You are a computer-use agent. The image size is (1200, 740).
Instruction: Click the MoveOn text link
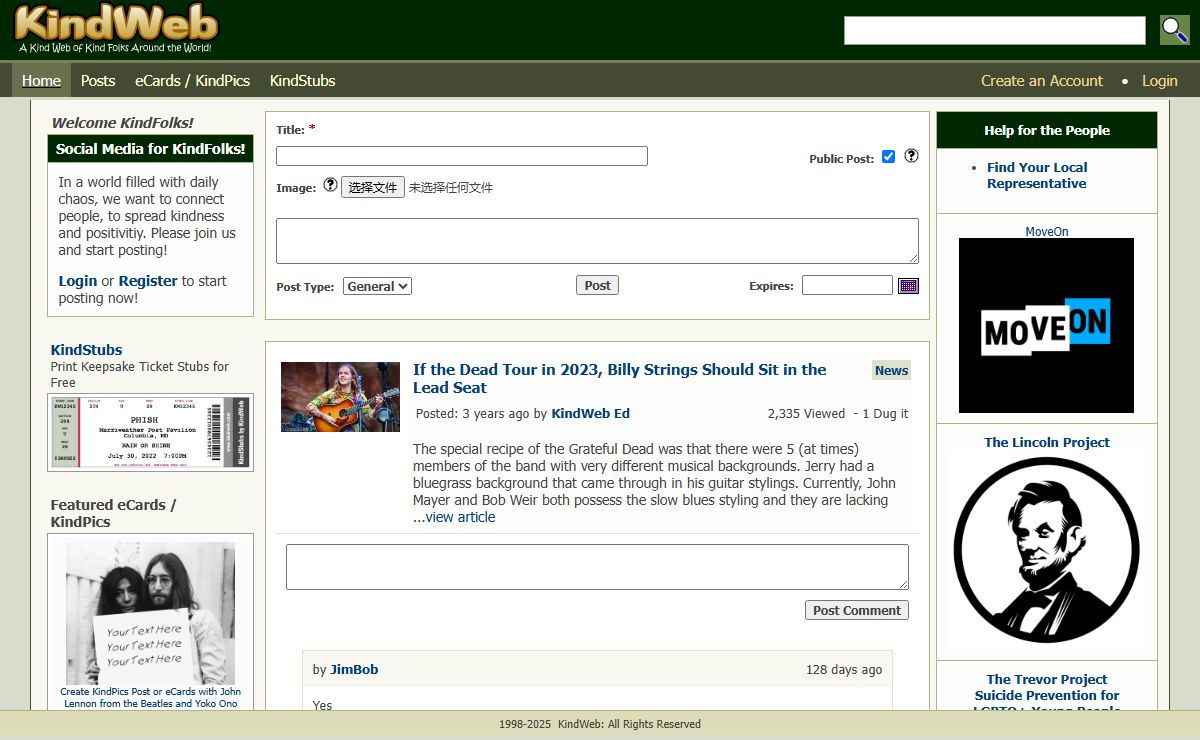[1047, 231]
